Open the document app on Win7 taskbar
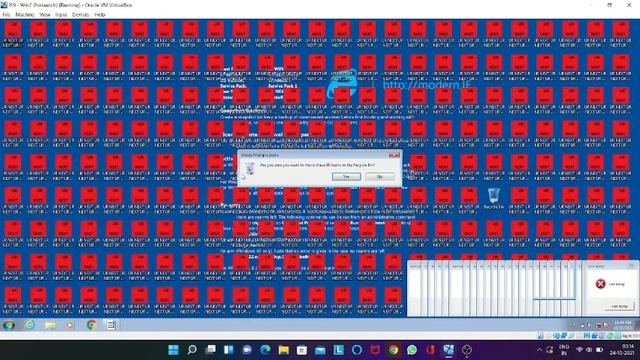 (111, 325)
